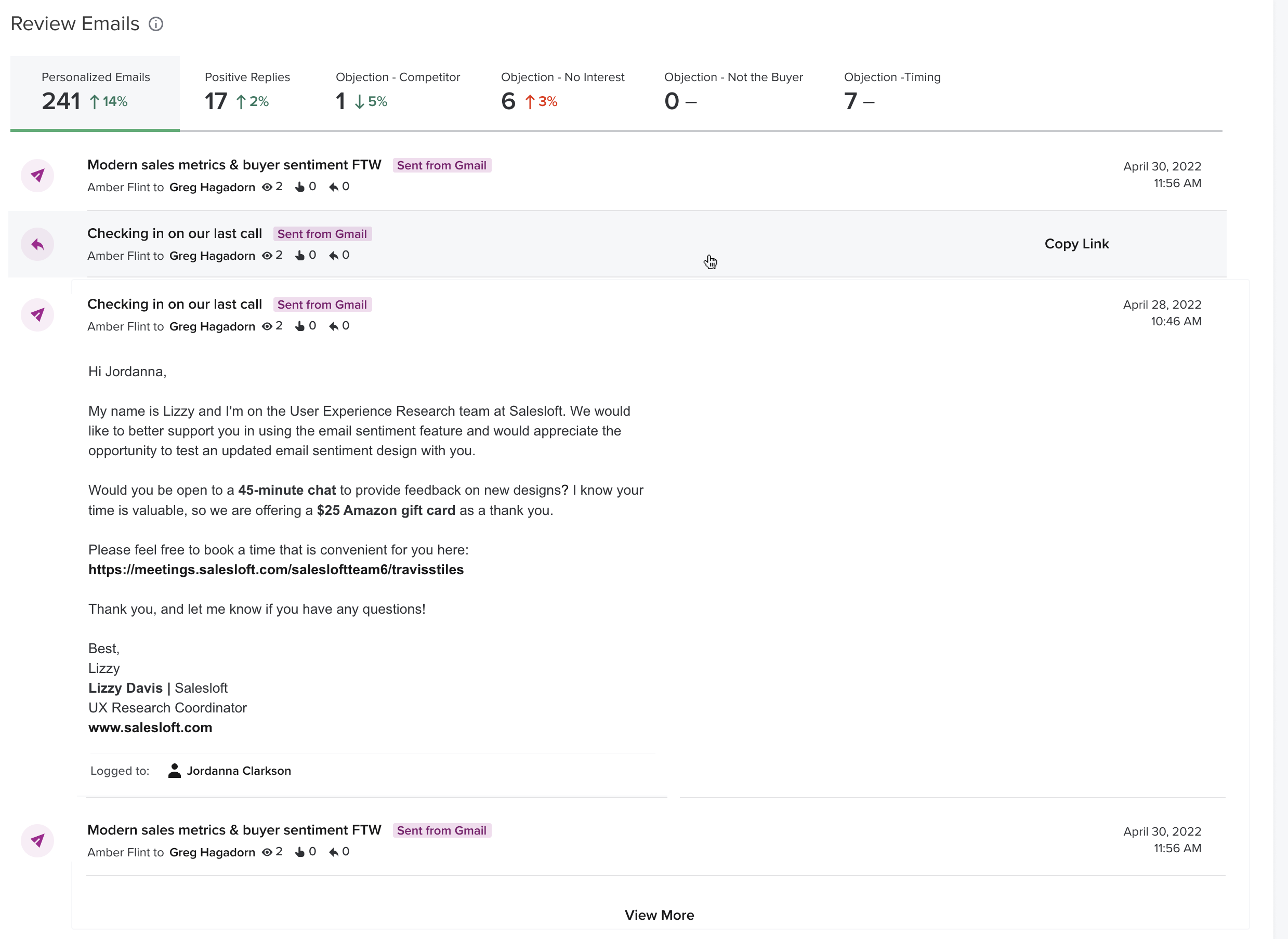Click person icon beside Jordanna Clarkson
1288x939 pixels.
[175, 771]
